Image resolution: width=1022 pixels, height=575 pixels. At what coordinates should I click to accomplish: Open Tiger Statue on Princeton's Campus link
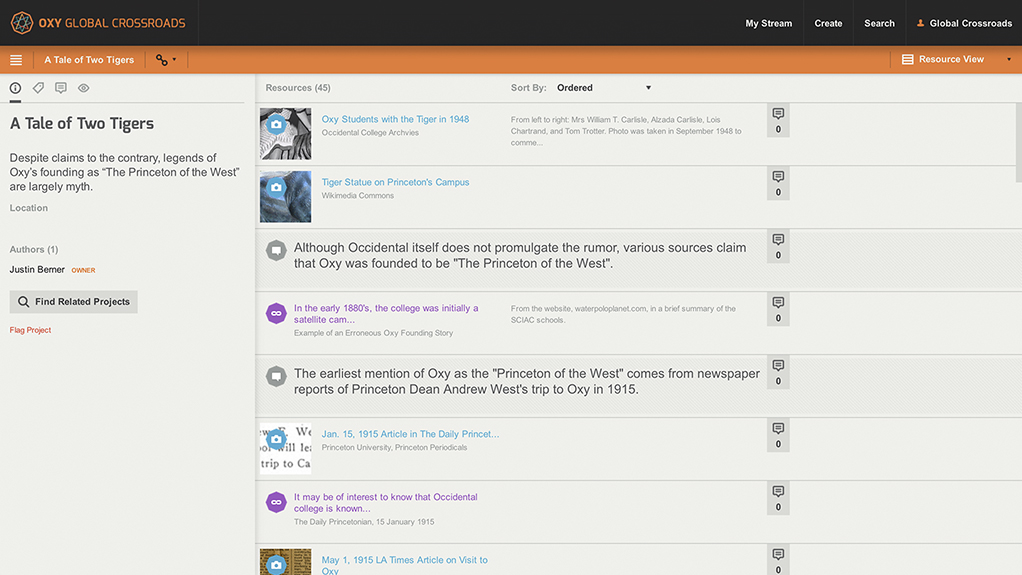tap(395, 182)
